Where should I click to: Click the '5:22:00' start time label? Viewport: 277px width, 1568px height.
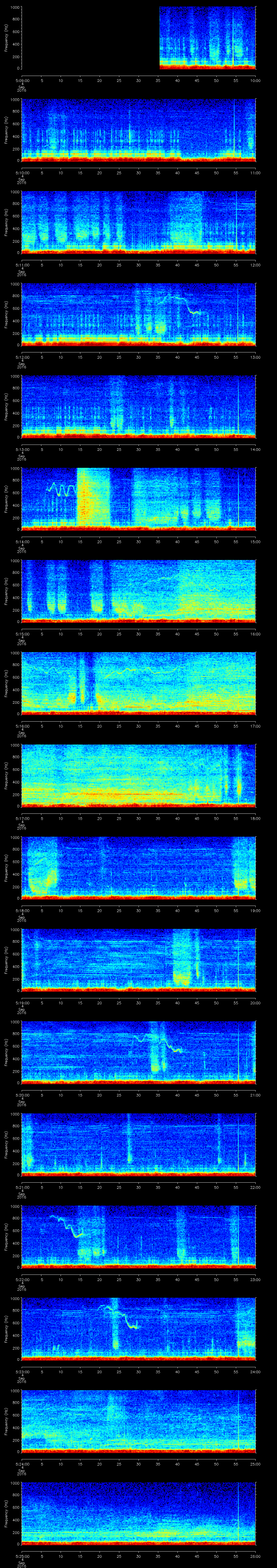coord(22,1279)
